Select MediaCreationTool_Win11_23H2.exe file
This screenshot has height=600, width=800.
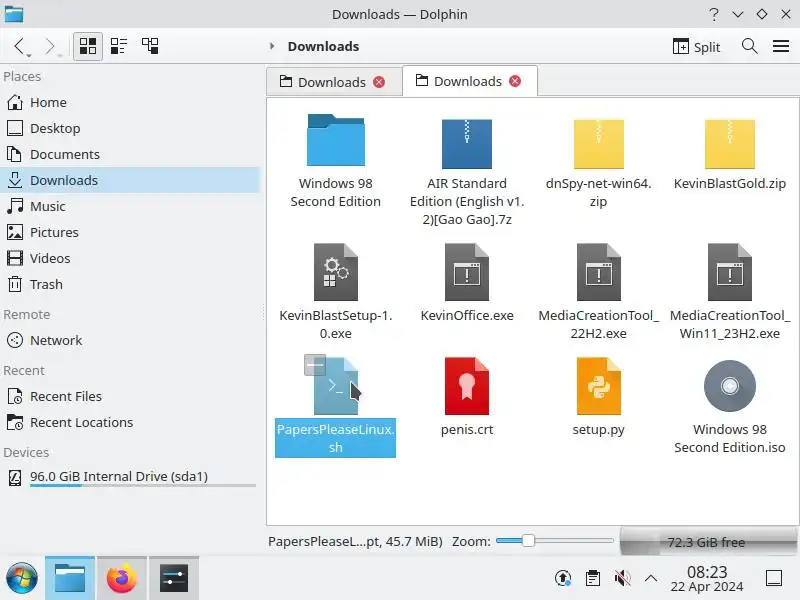730,292
